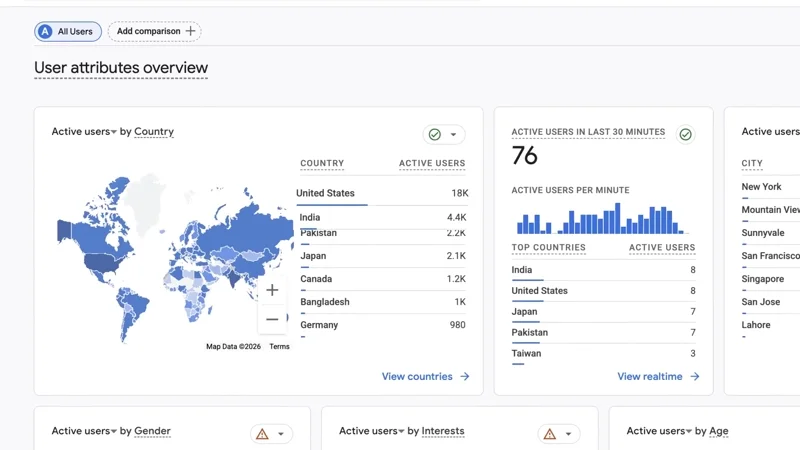Click the arrow icon next to View realtime
Viewport: 800px width, 450px height.
(694, 377)
